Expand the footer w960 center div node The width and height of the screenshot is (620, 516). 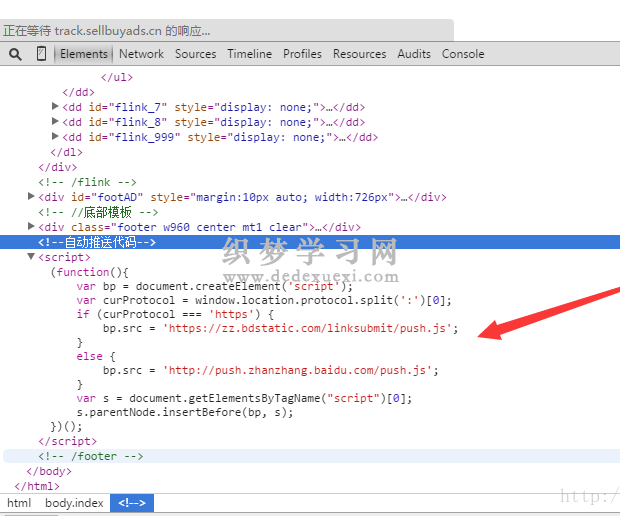click(x=31, y=226)
